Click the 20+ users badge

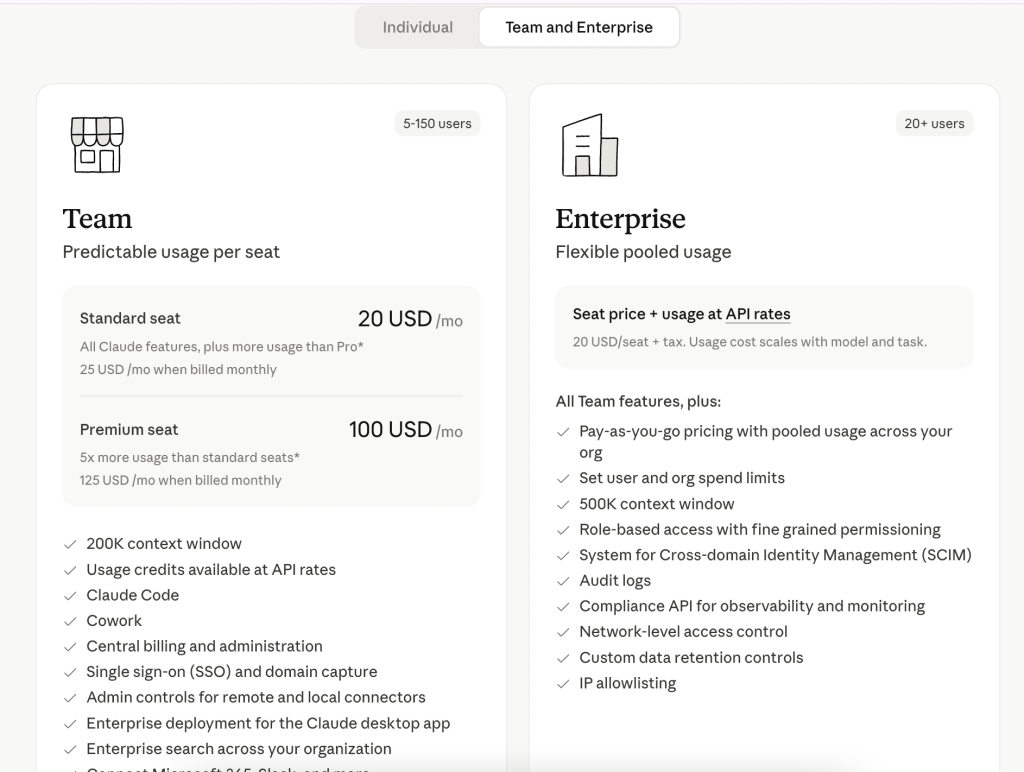click(x=934, y=123)
